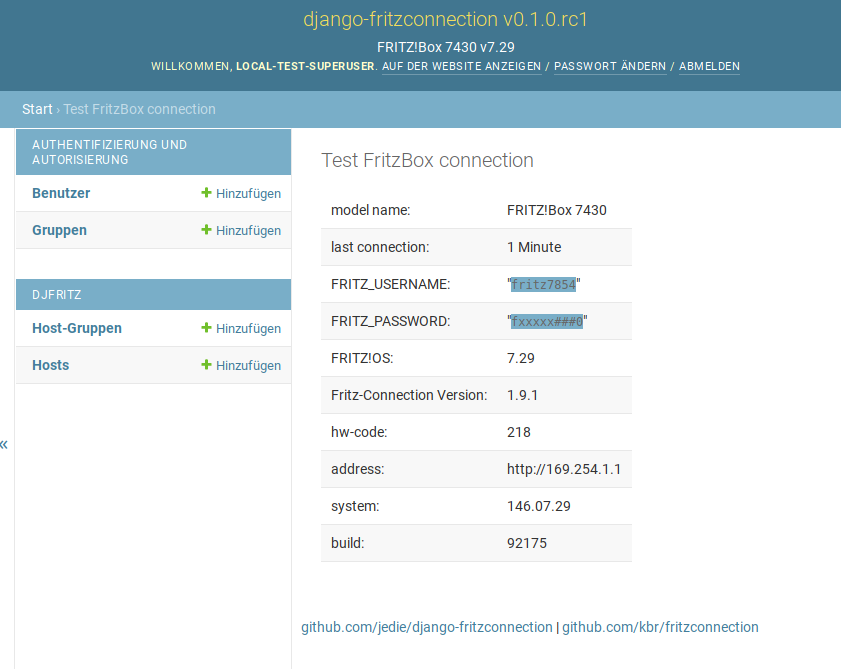This screenshot has height=669, width=841.
Task: Click the last connection value 1 Minute
Action: (x=534, y=247)
